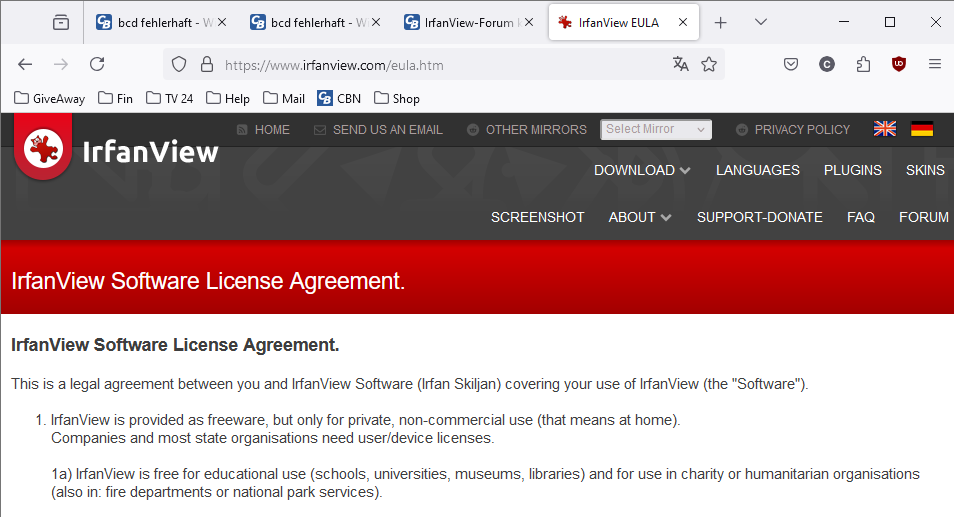954x517 pixels.
Task: Switch to English with the UK flag
Action: (x=885, y=129)
